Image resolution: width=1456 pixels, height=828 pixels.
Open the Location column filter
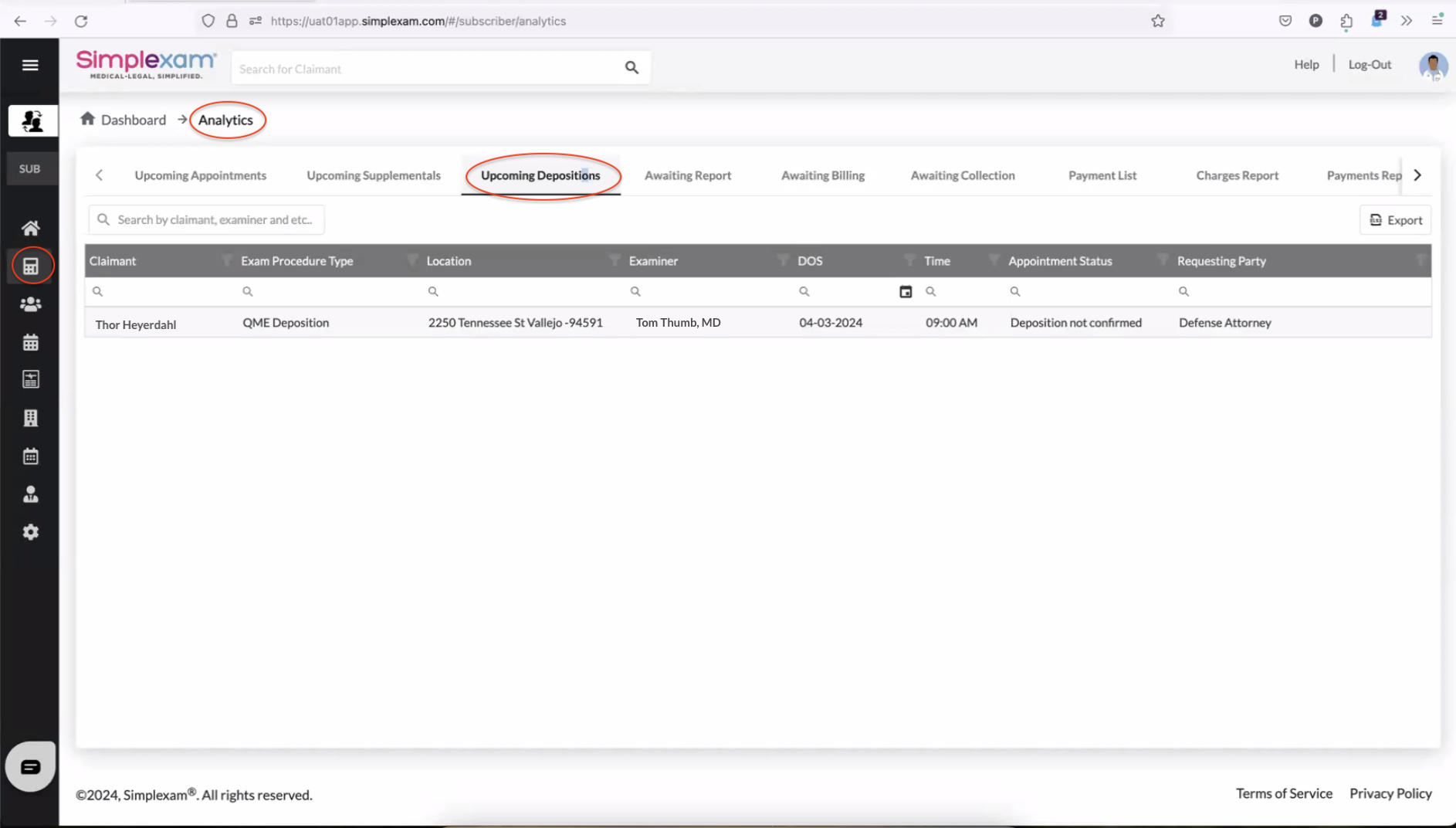pos(615,260)
